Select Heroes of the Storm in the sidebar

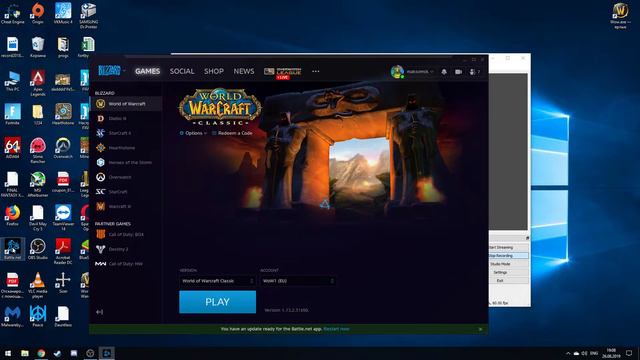pos(126,162)
